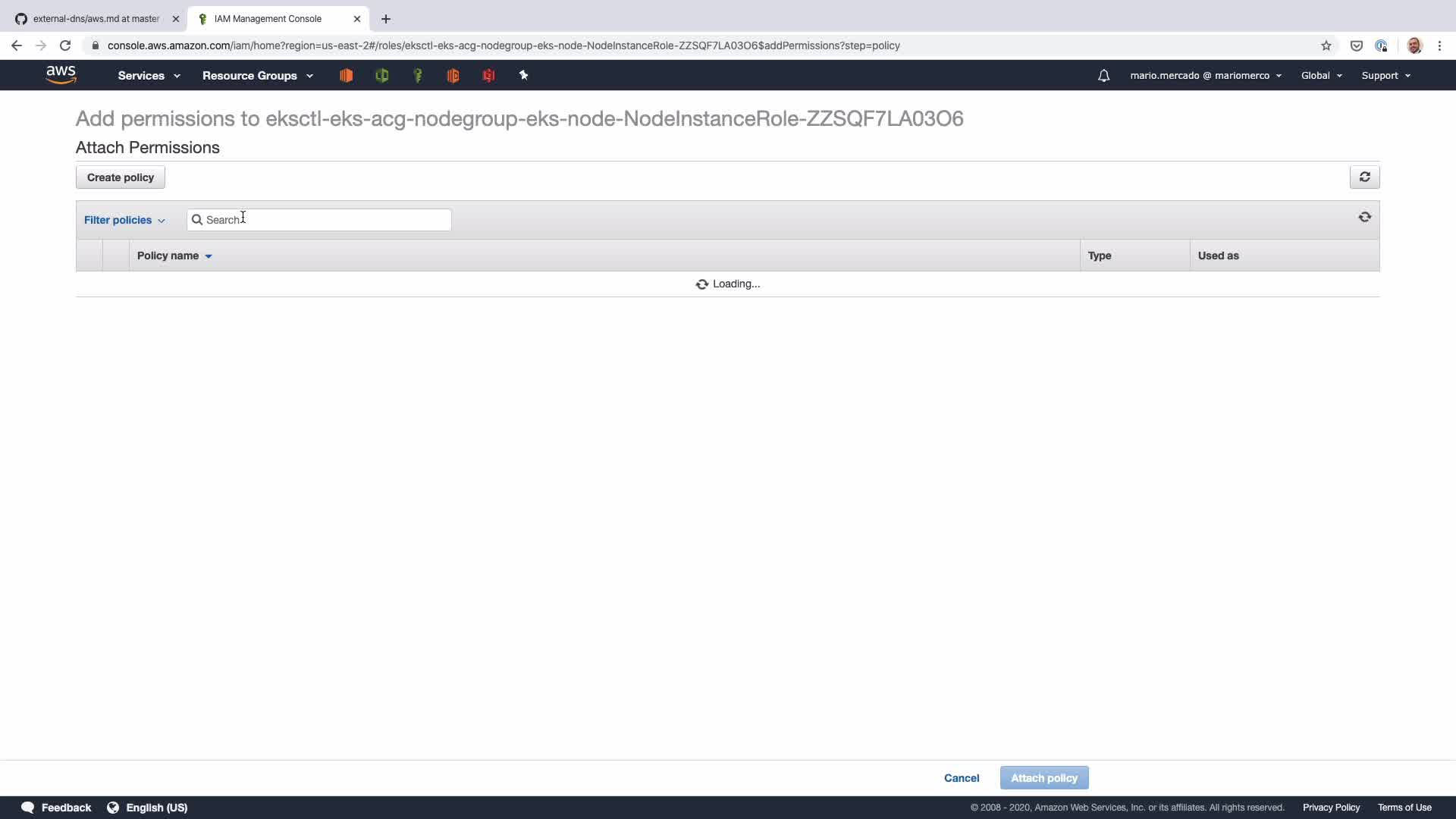Expand the Filter policies dropdown

pyautogui.click(x=124, y=220)
